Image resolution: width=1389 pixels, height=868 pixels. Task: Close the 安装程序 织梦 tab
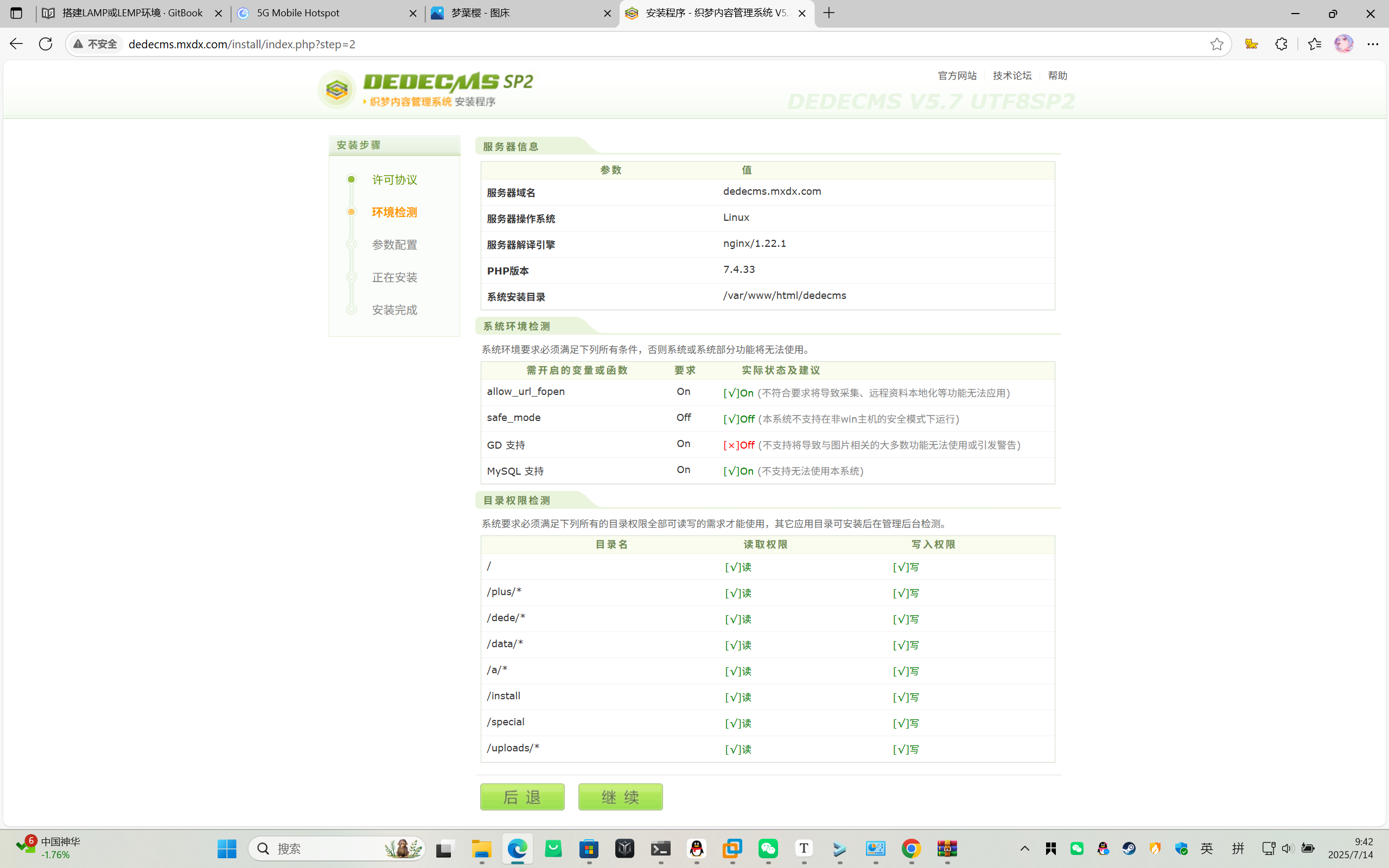[802, 13]
